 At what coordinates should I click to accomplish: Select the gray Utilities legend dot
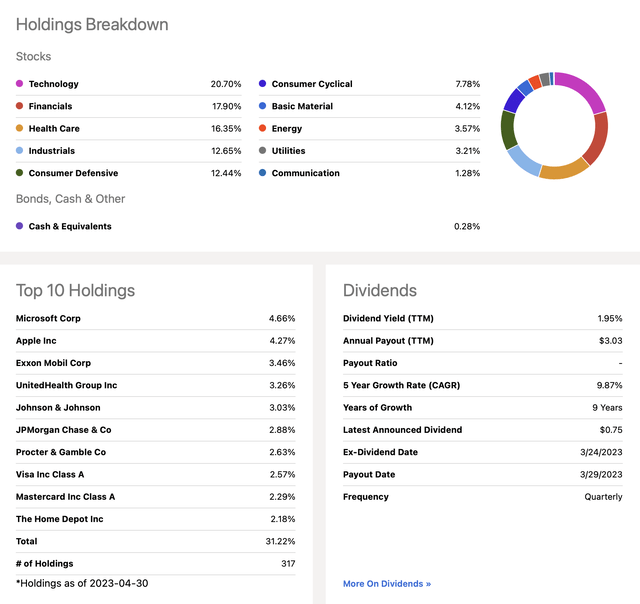click(262, 150)
